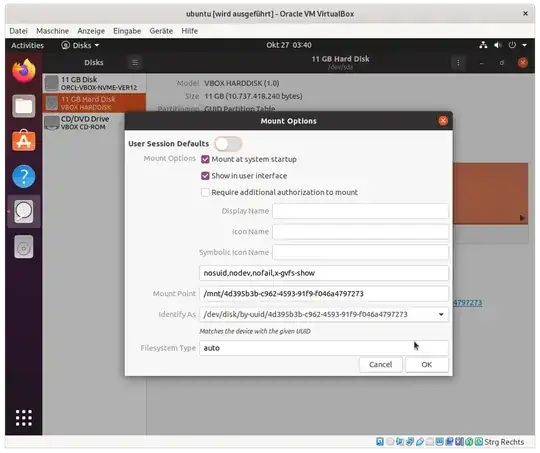This screenshot has width=540, height=453.
Task: Open the Disks app menu in top bar
Action: (80, 45)
